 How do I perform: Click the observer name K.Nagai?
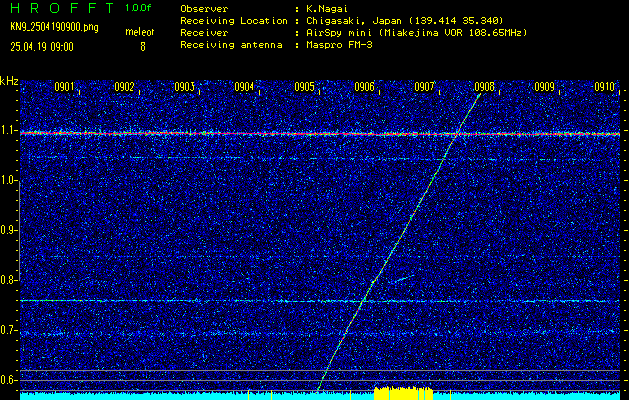[327, 8]
